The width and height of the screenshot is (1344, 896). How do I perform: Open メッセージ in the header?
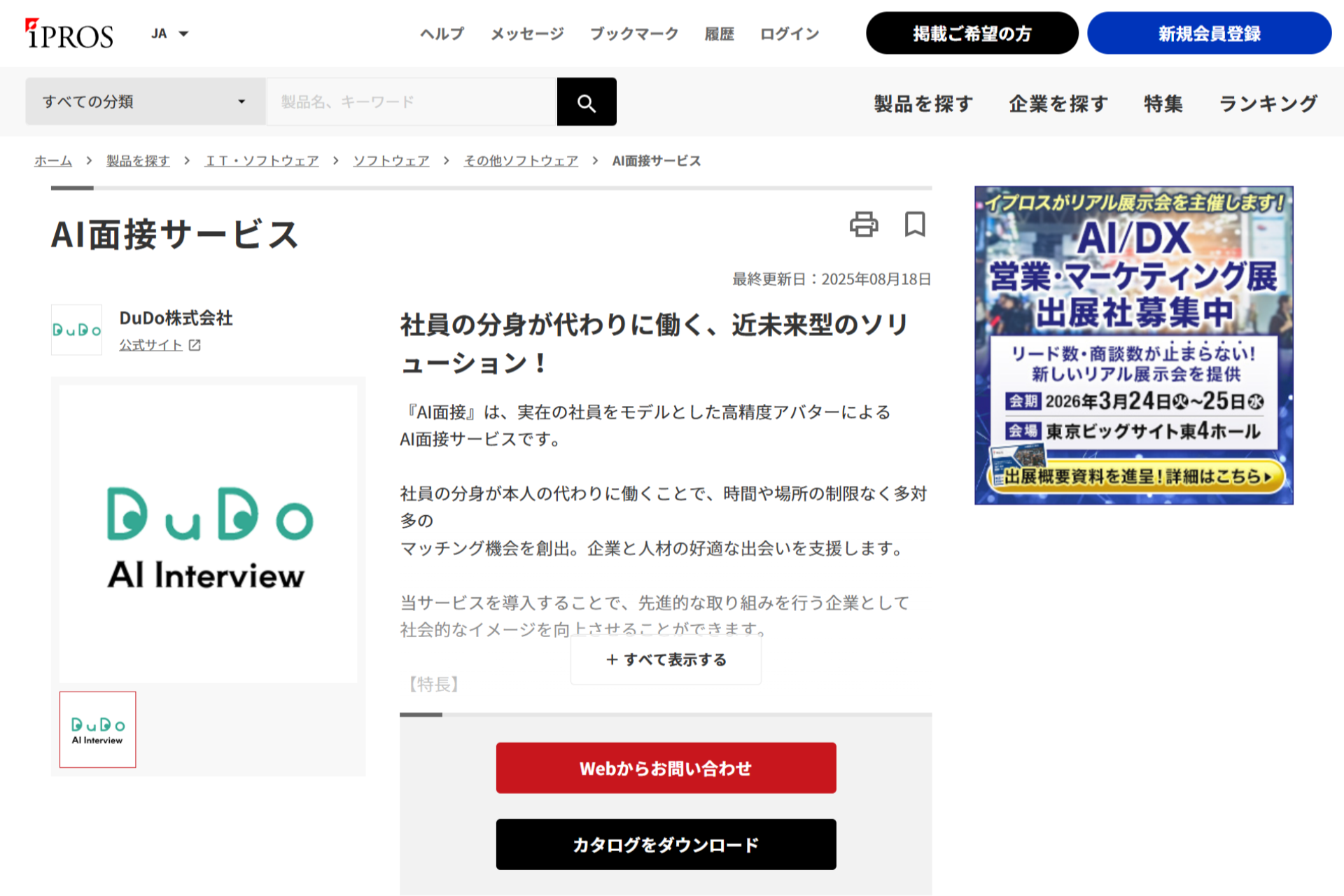[x=527, y=34]
